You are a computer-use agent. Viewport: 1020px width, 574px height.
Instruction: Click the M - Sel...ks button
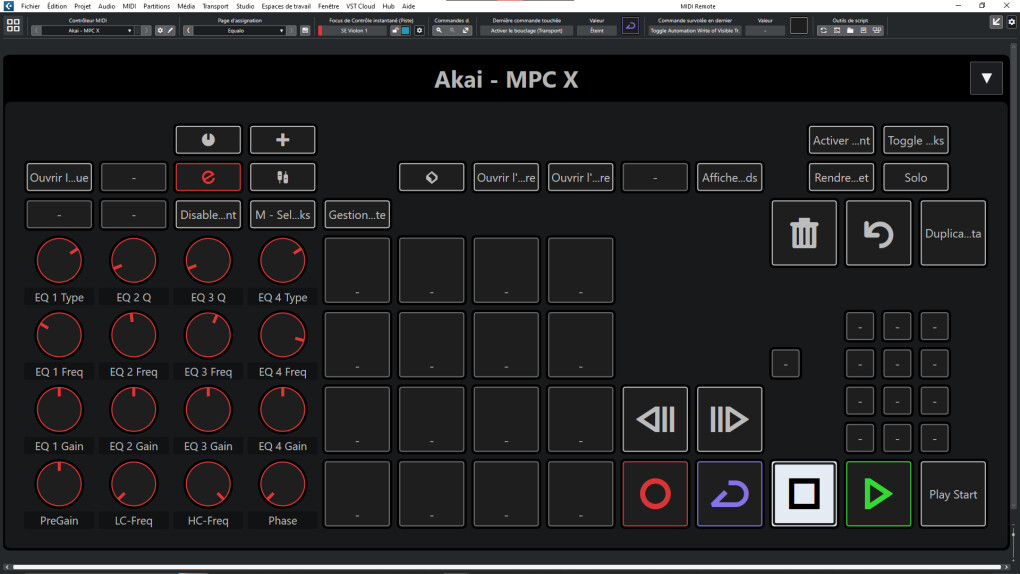click(x=282, y=214)
